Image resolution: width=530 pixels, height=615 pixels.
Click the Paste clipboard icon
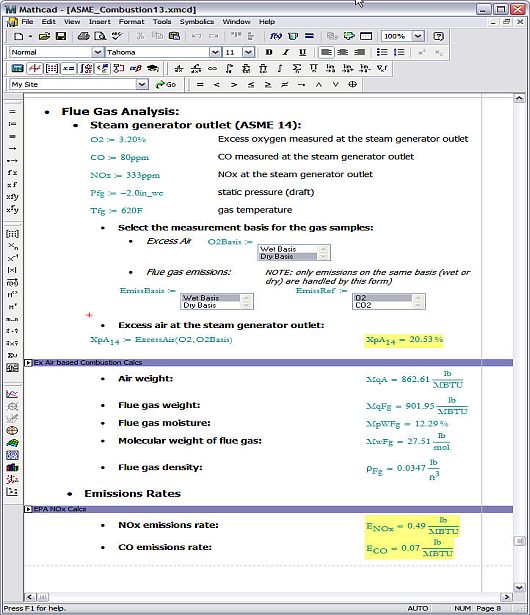tap(174, 36)
